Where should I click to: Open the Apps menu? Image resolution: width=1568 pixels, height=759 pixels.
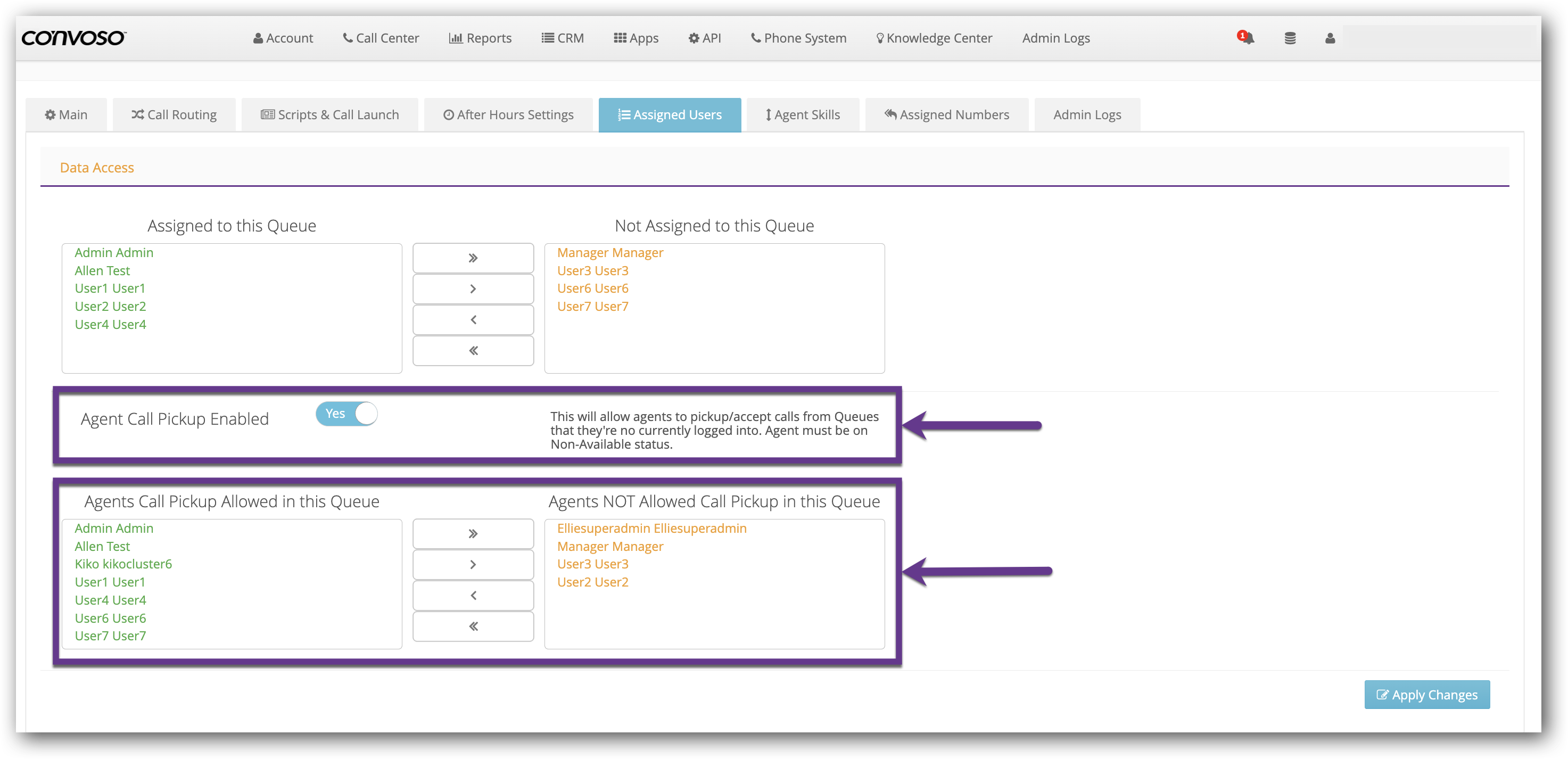point(636,38)
